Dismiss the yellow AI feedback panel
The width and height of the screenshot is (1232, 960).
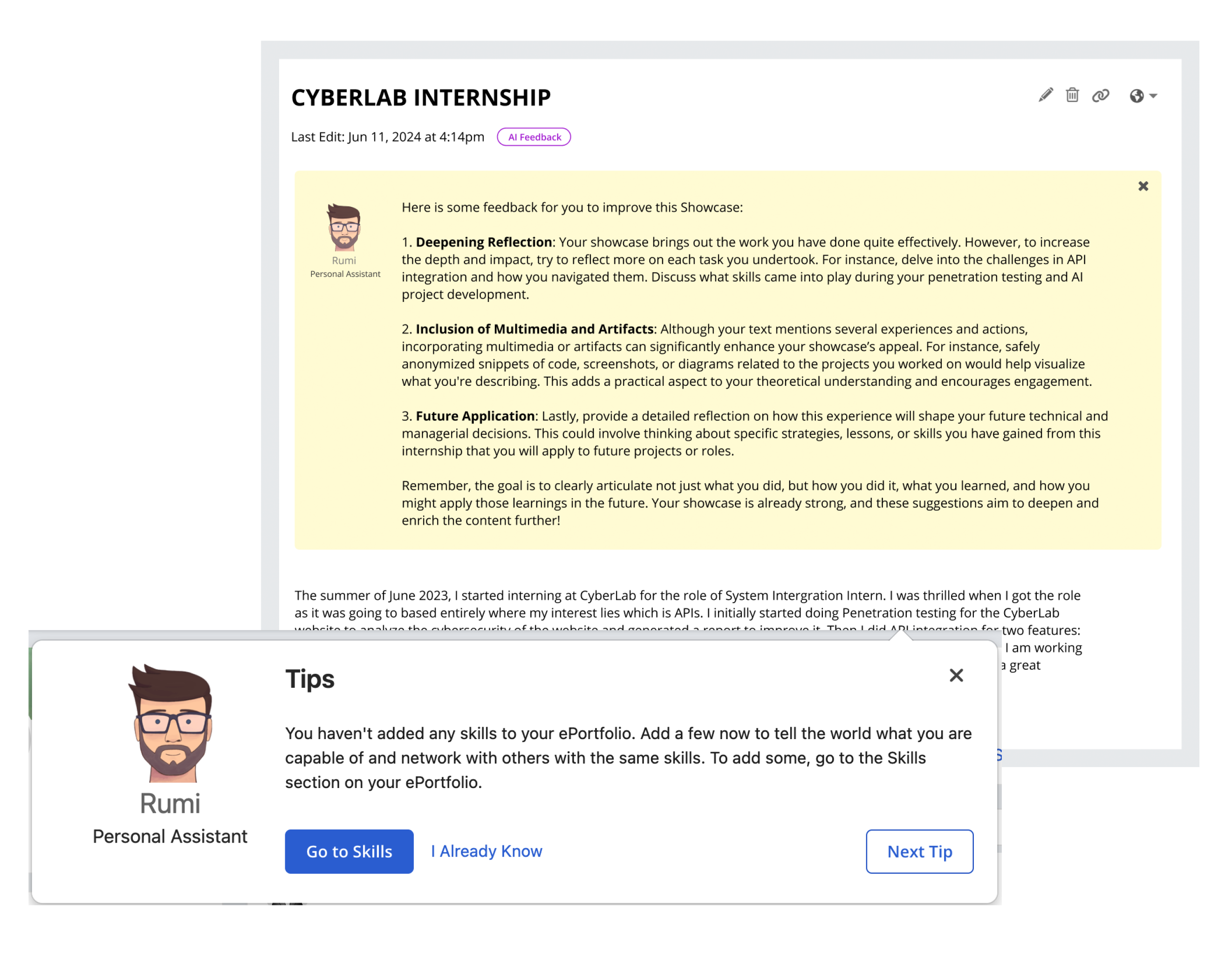1143,186
